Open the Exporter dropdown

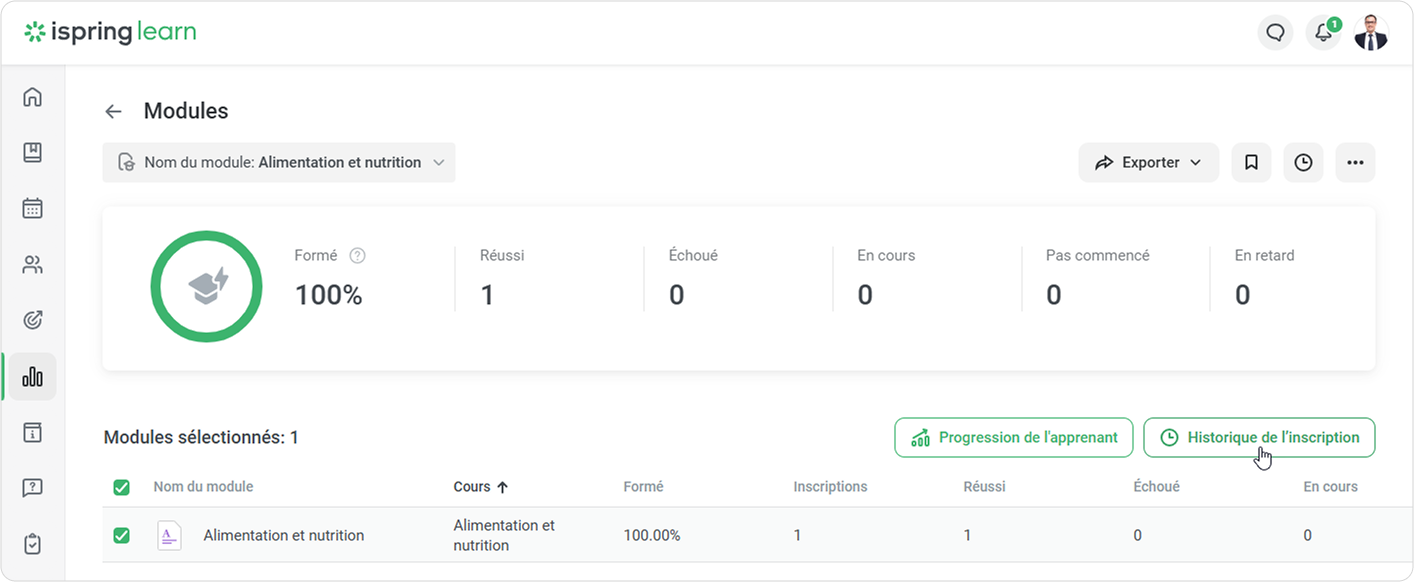(x=1148, y=163)
